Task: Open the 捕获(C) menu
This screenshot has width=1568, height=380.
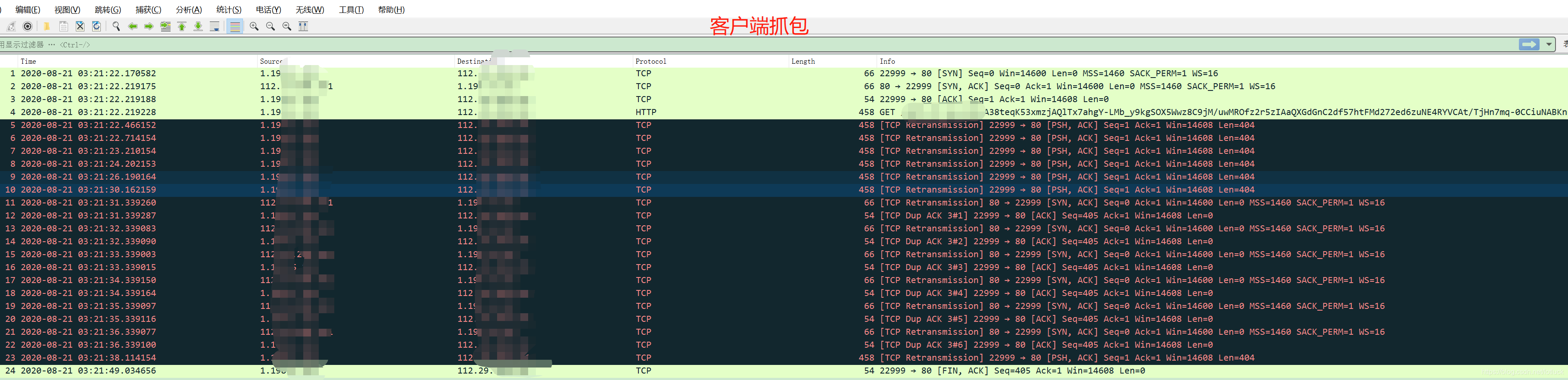Action: click(148, 10)
